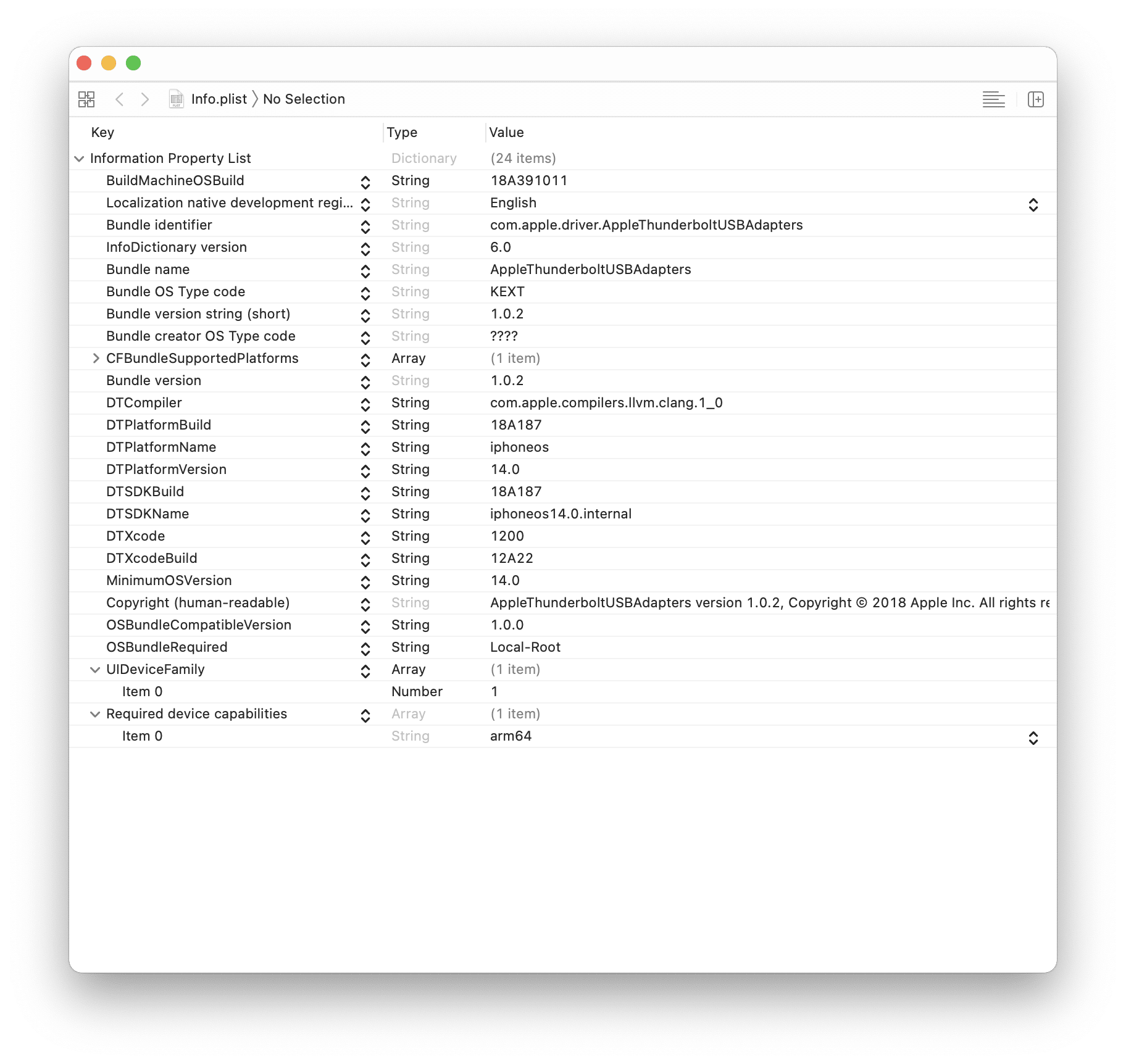The image size is (1126, 1064).
Task: Open the editor options lines icon
Action: 993,99
